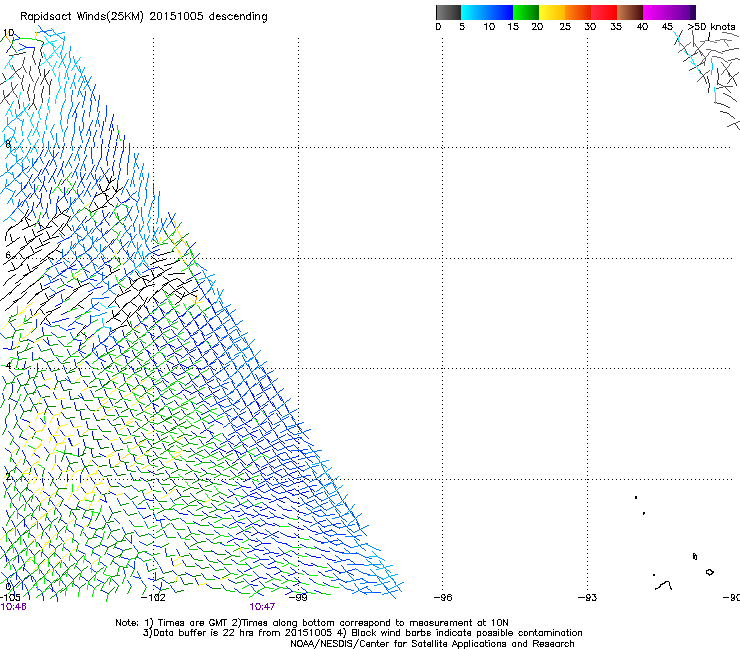
Task: Click the latitude label '4'
Action: pyautogui.click(x=8, y=366)
